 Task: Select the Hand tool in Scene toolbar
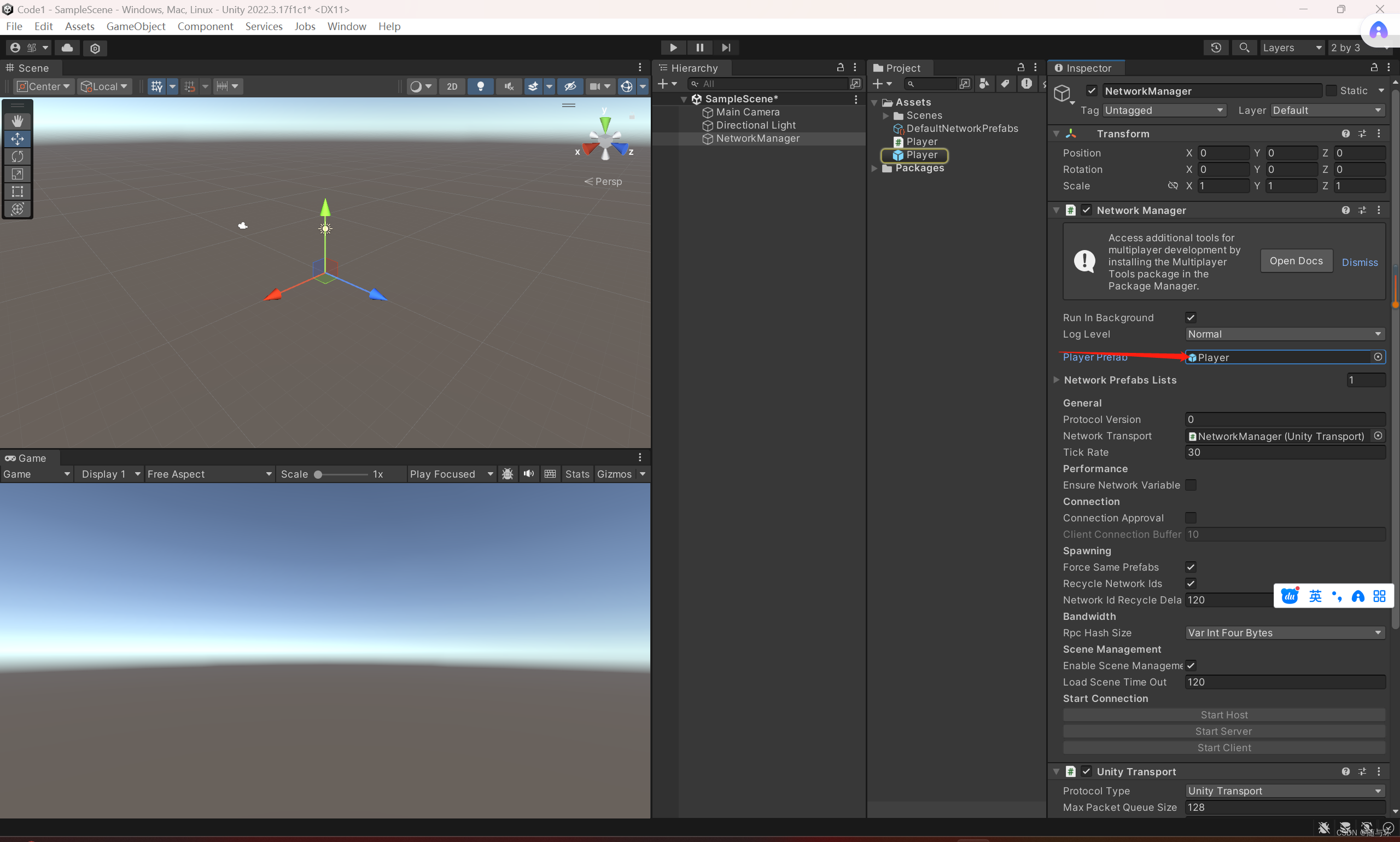coord(17,120)
